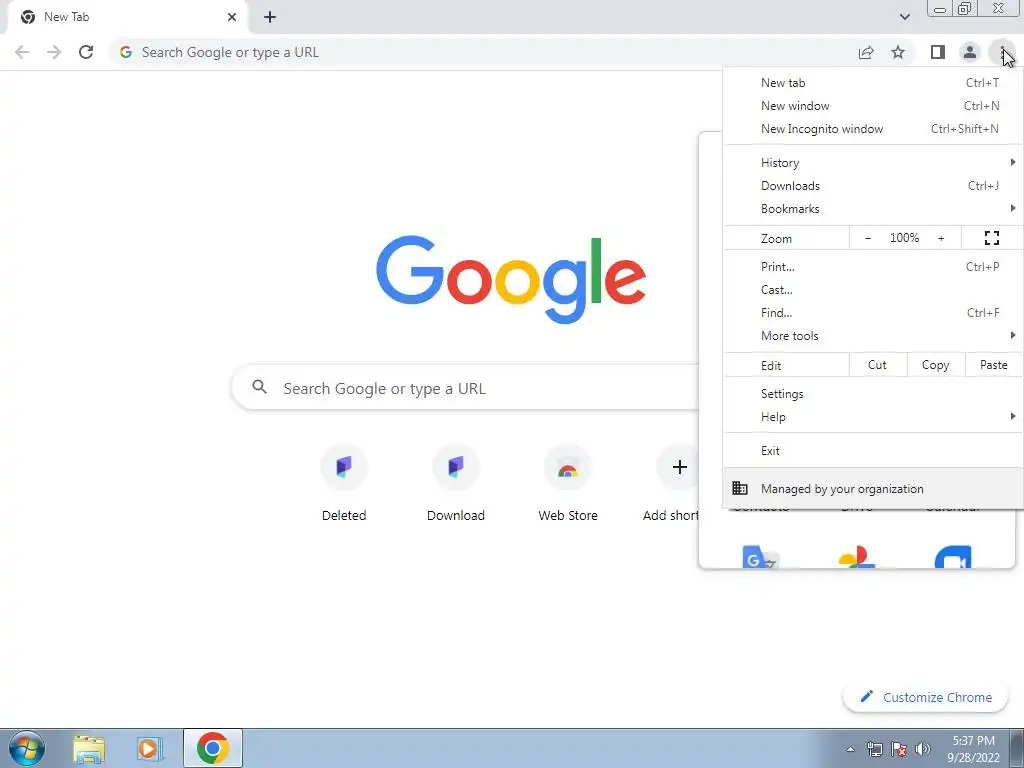The height and width of the screenshot is (768, 1024).
Task: Open the tab search chevron
Action: coord(904,17)
